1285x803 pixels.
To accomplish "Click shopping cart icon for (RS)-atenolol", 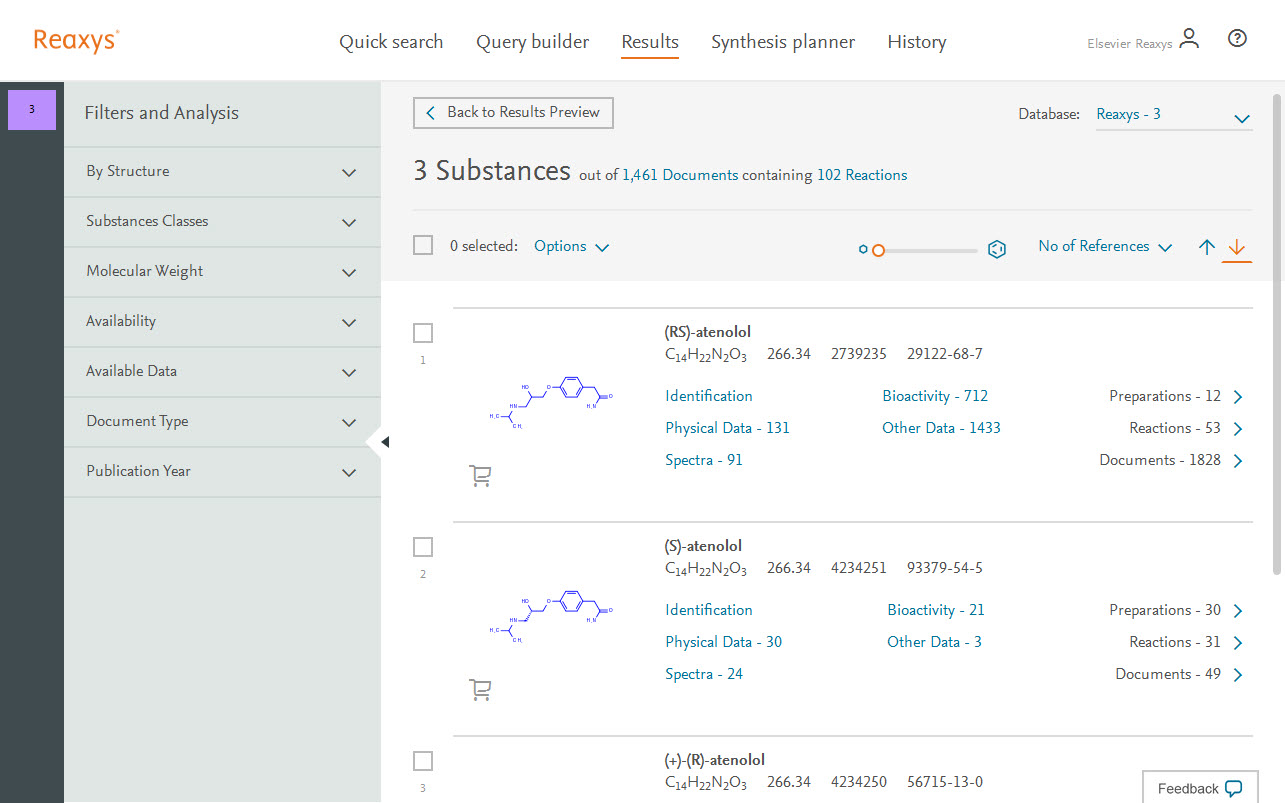I will [480, 476].
